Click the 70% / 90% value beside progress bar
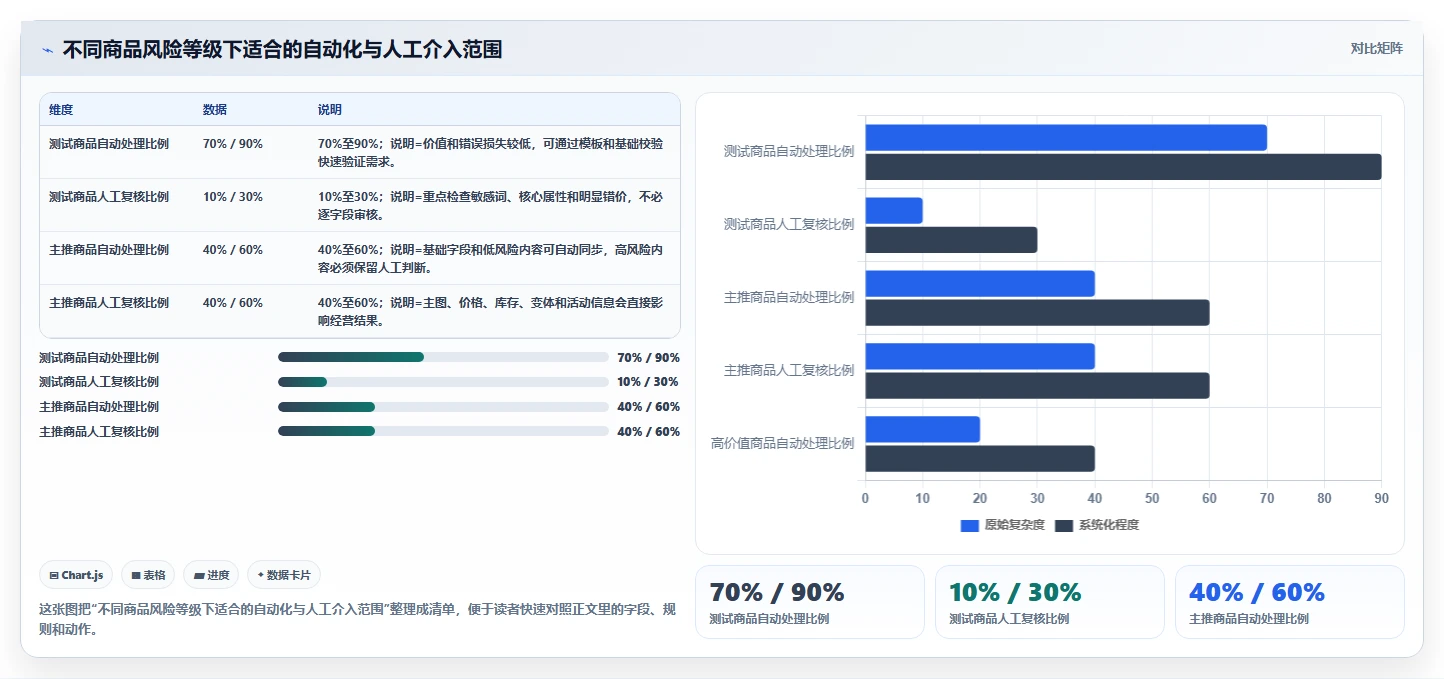This screenshot has height=679, width=1444. click(x=649, y=357)
